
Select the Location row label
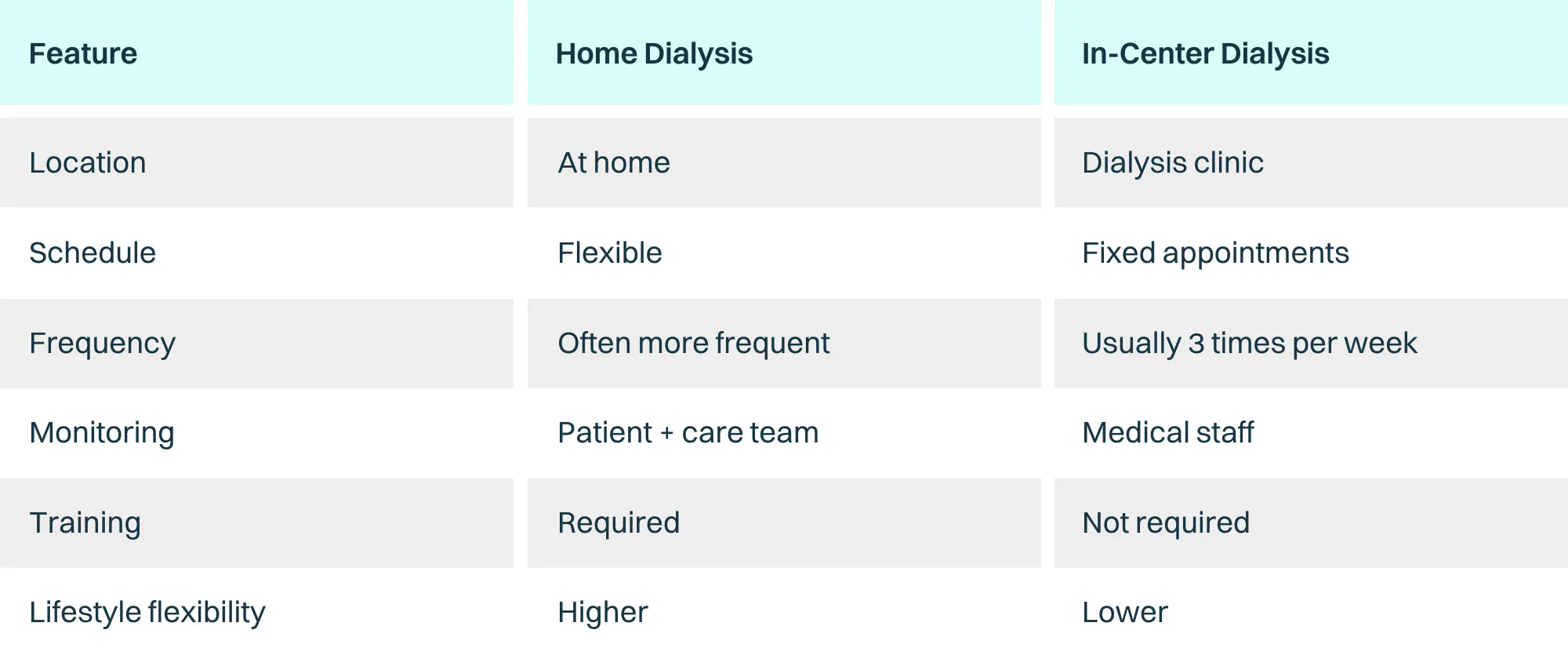(x=88, y=162)
